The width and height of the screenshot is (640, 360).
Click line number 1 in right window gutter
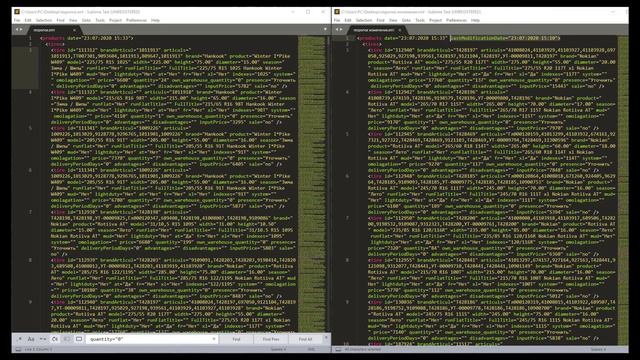point(347,38)
